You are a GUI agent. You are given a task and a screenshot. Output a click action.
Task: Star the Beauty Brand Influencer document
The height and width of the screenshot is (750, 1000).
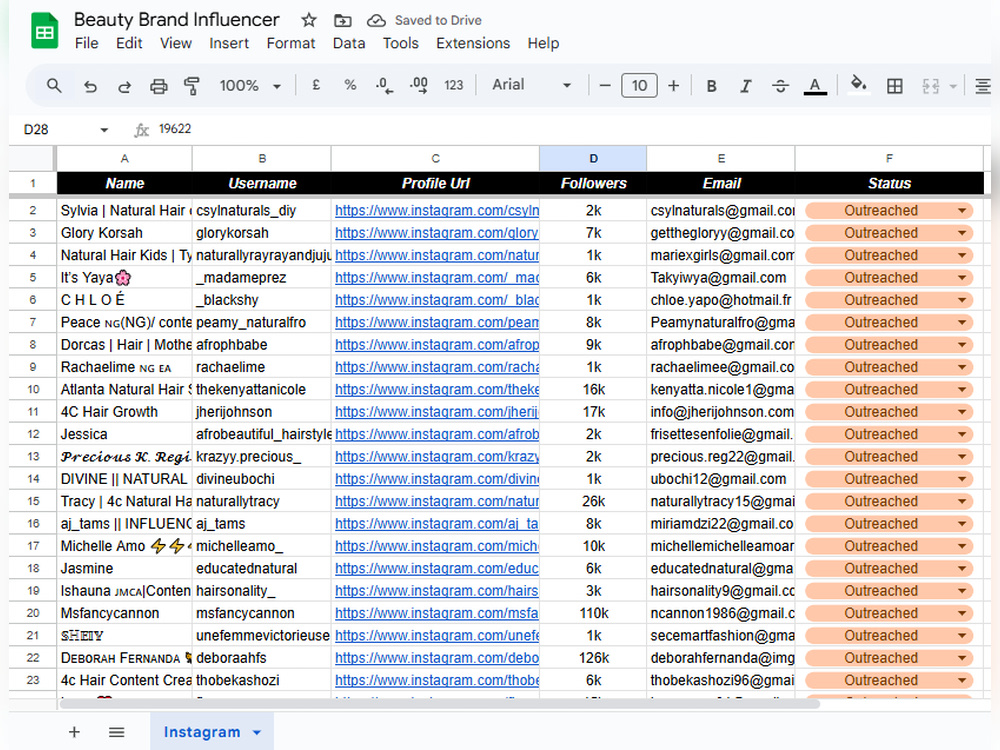tap(309, 20)
